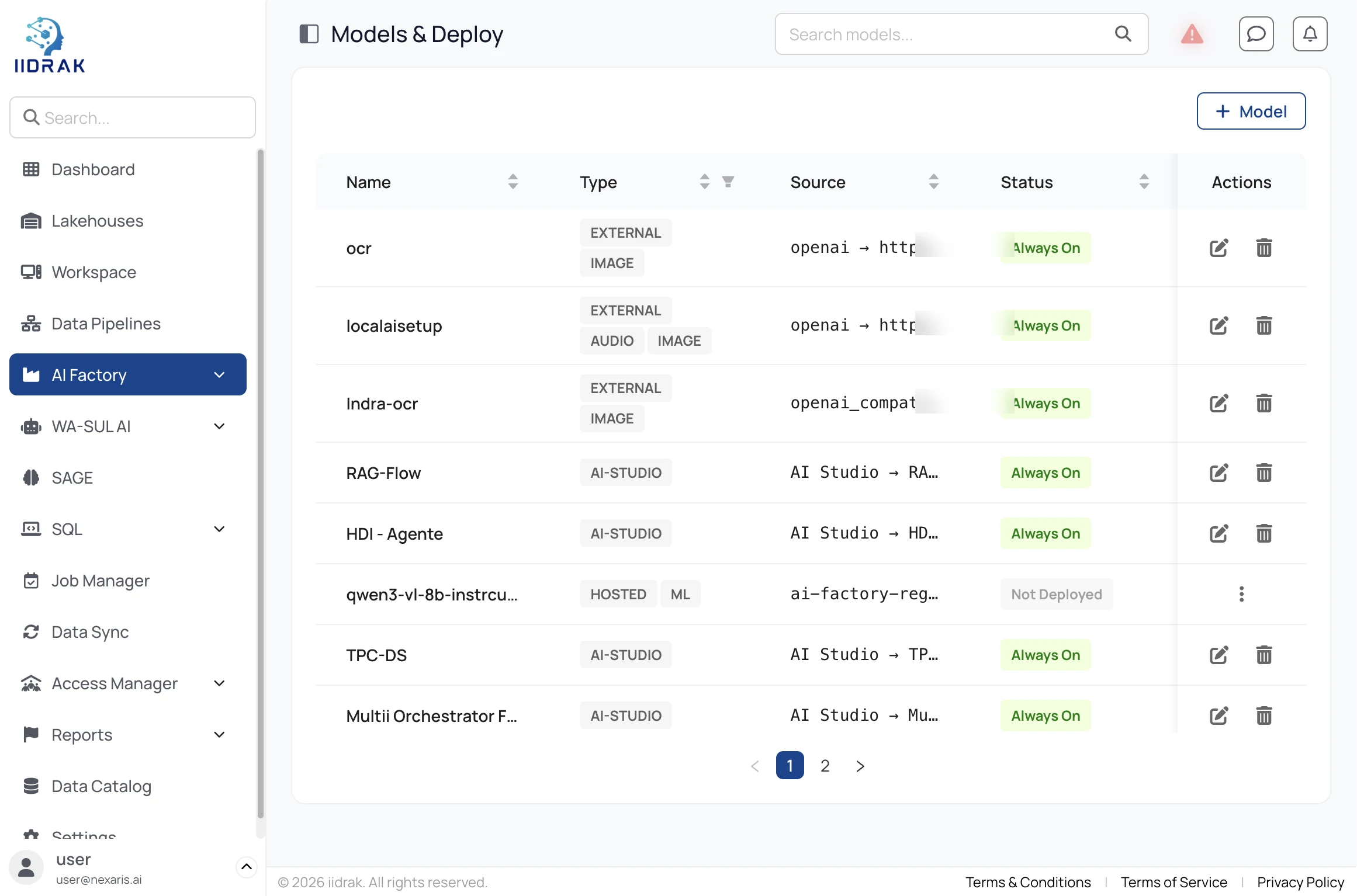Sort by Status column
The image size is (1357, 896).
[x=1144, y=182]
